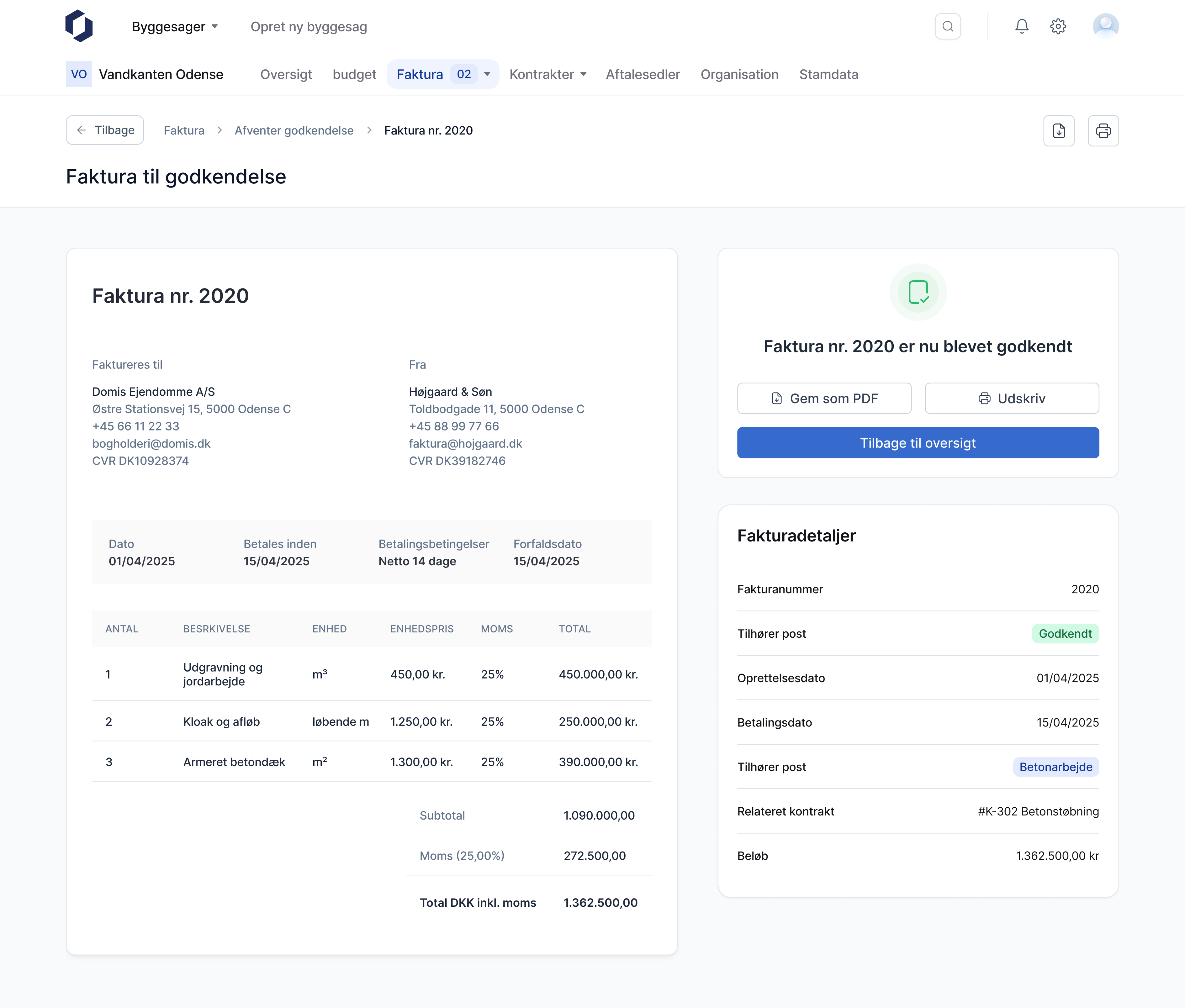Switch to the Oversigt tab
The width and height of the screenshot is (1185, 1008).
click(286, 74)
